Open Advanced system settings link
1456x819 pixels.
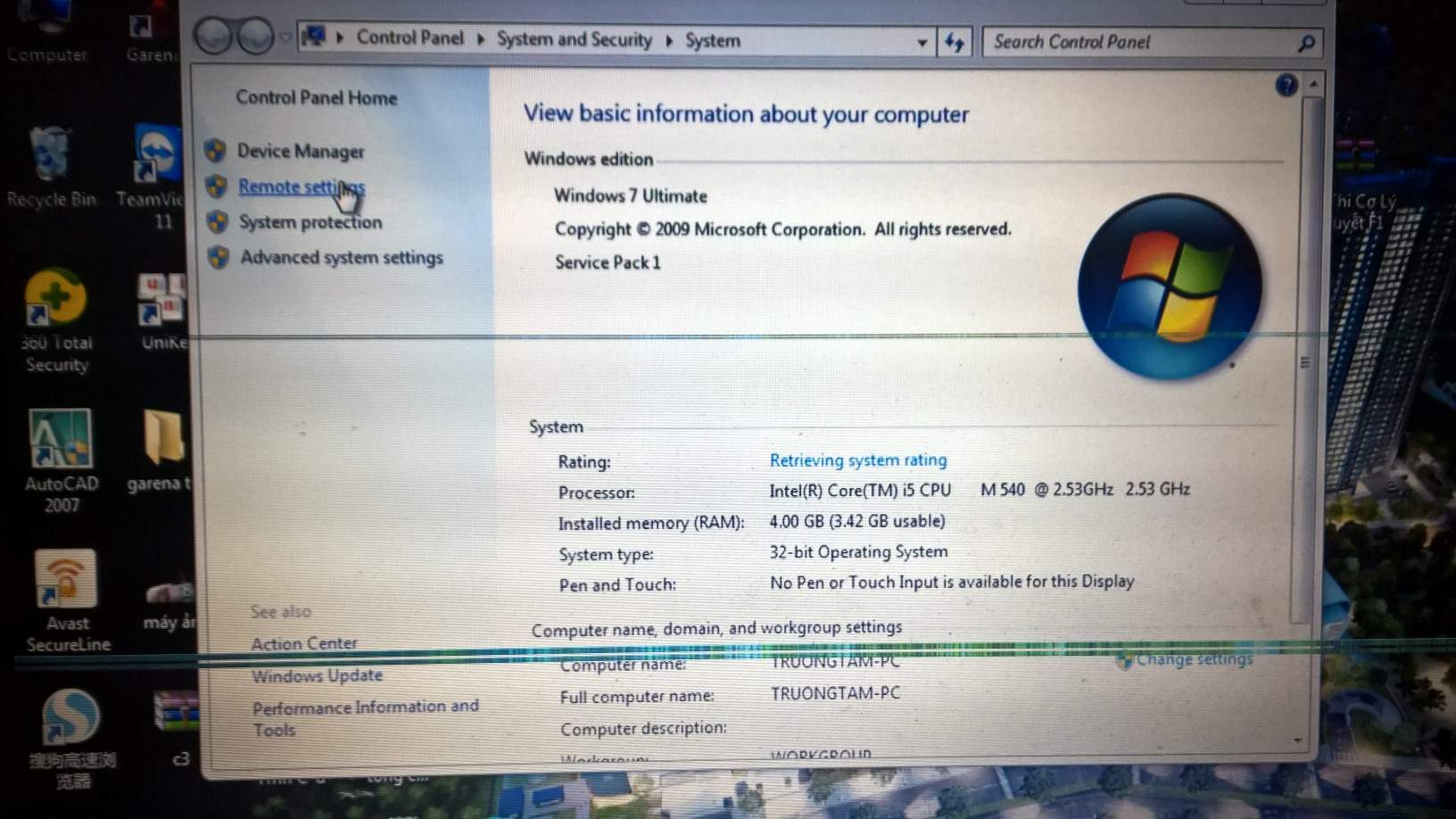(342, 257)
